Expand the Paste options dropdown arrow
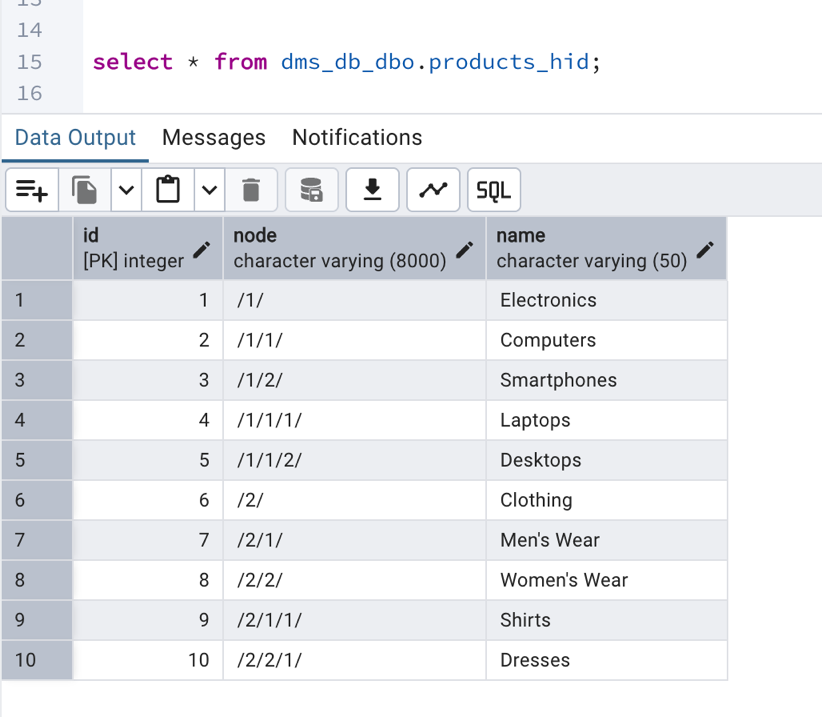The image size is (822, 717). tap(209, 190)
